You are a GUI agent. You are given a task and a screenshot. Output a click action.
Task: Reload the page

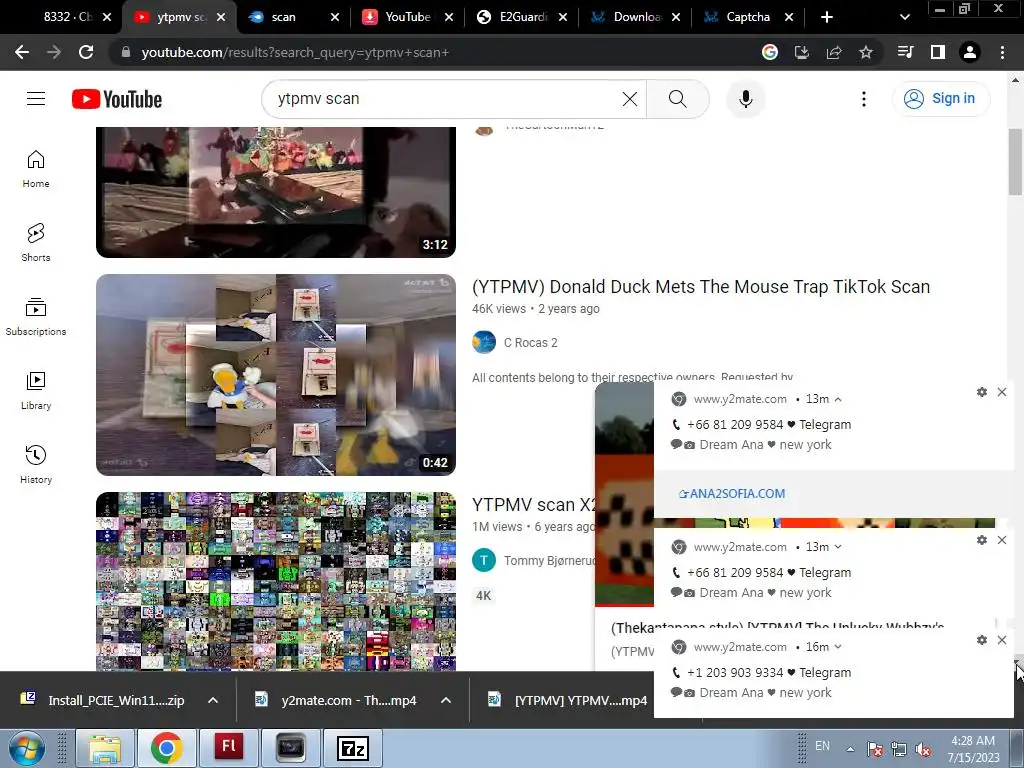86,52
